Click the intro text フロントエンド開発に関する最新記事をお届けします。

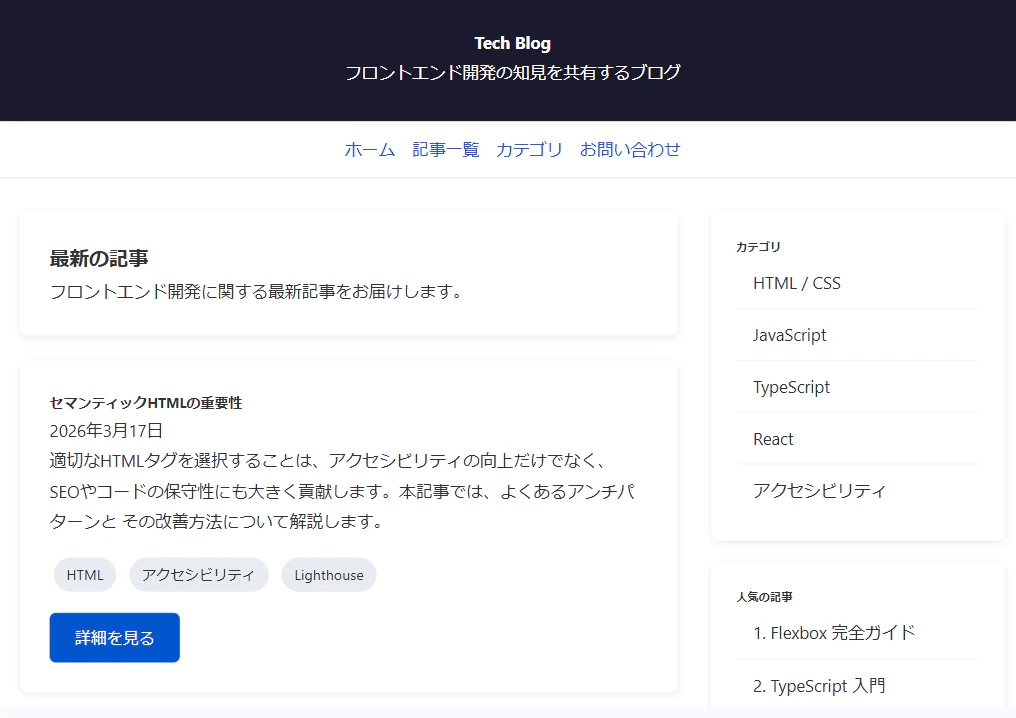[257, 292]
